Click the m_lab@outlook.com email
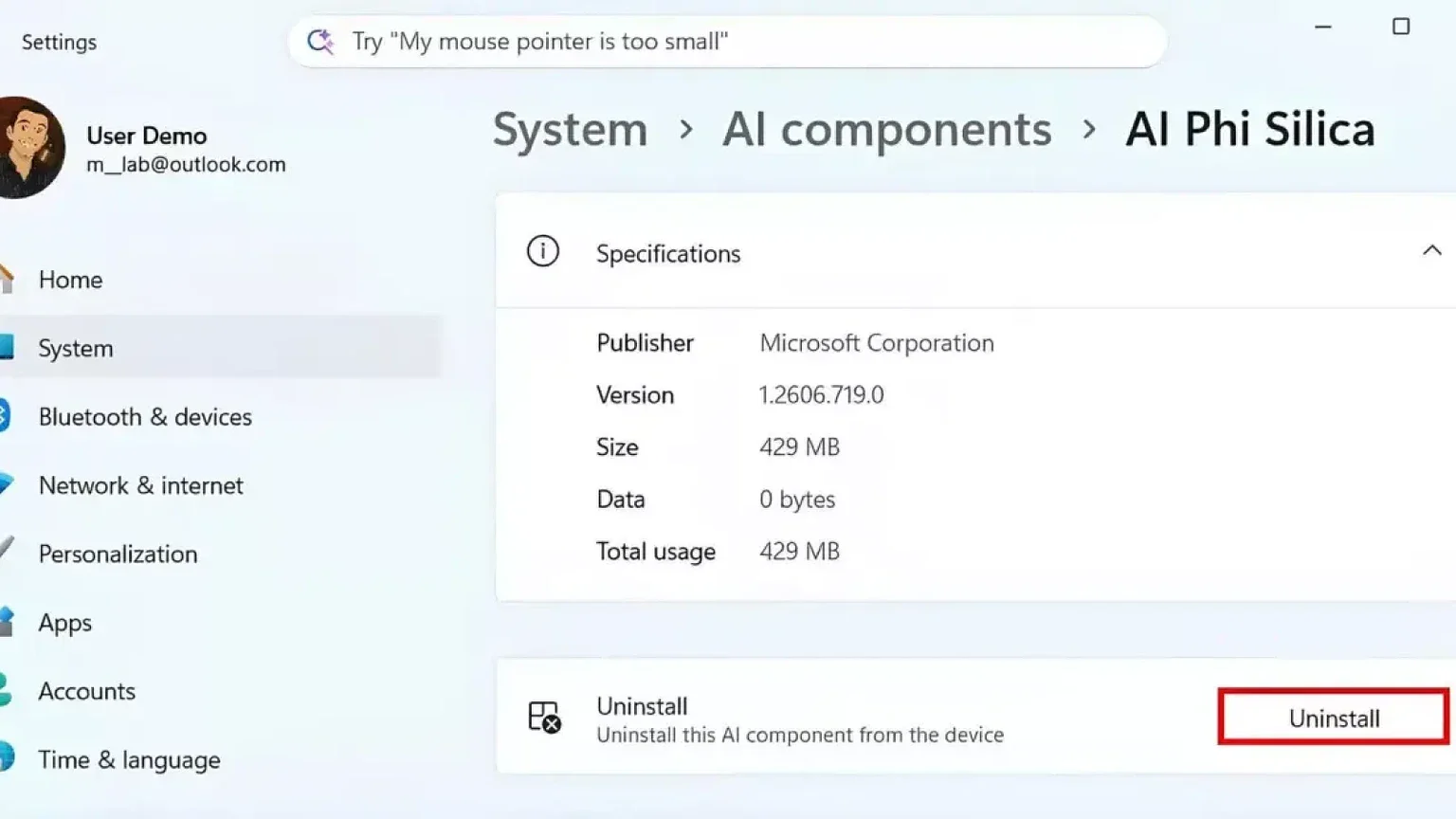1456x819 pixels. pos(186,164)
